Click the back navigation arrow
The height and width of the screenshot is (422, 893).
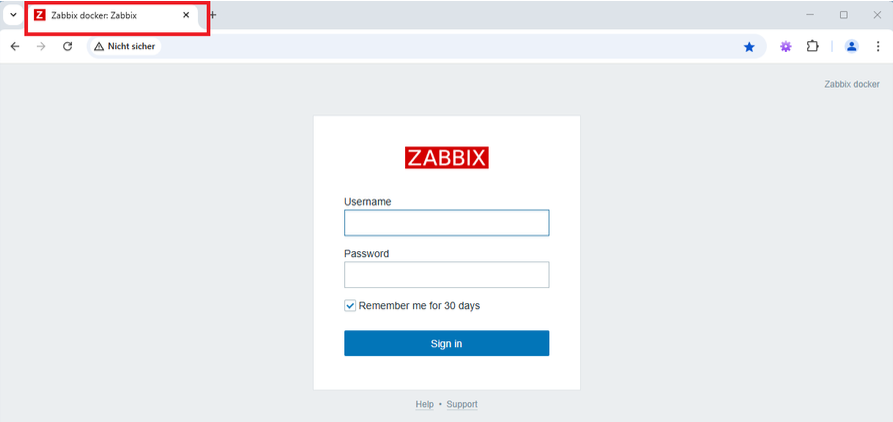pyautogui.click(x=15, y=47)
